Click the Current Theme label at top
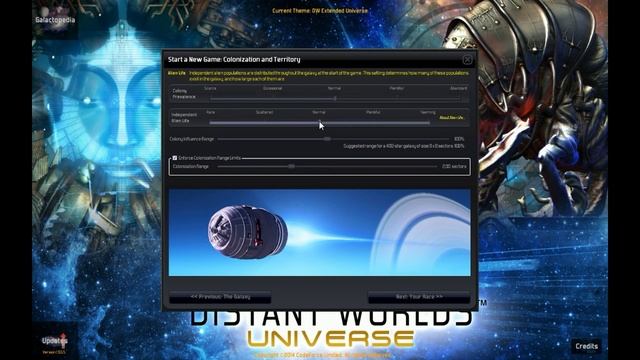Image resolution: width=640 pixels, height=360 pixels. (320, 11)
